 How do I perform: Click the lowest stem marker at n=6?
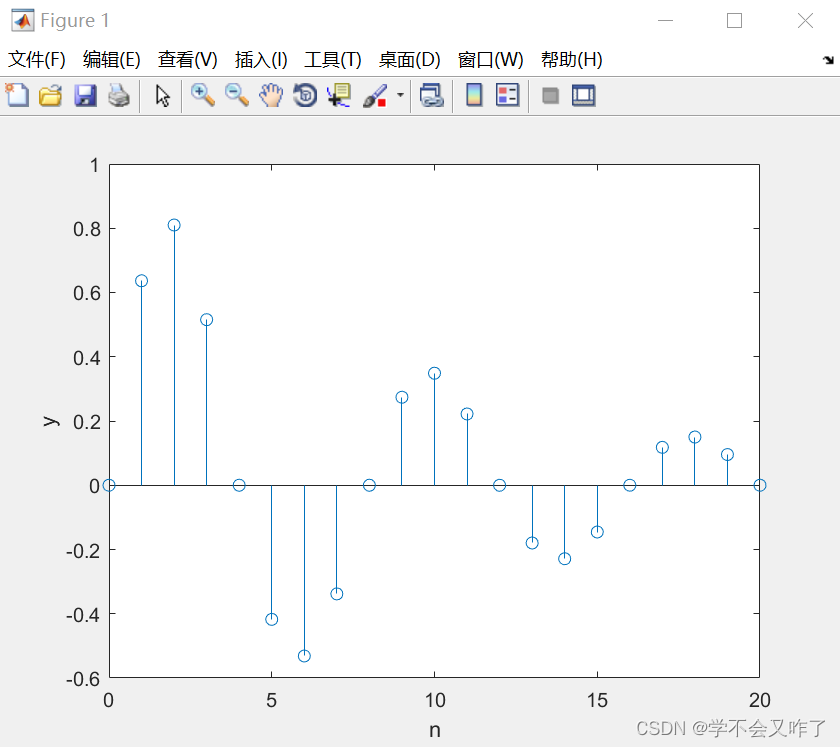[304, 656]
